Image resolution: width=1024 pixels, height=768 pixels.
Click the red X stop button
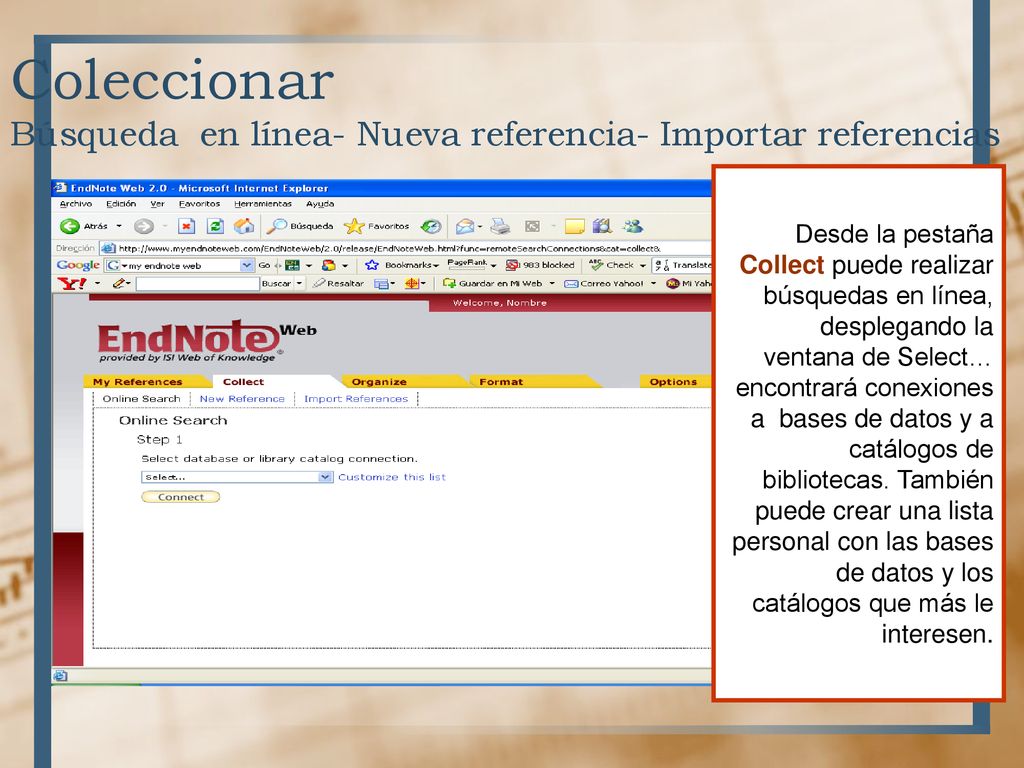pos(187,226)
